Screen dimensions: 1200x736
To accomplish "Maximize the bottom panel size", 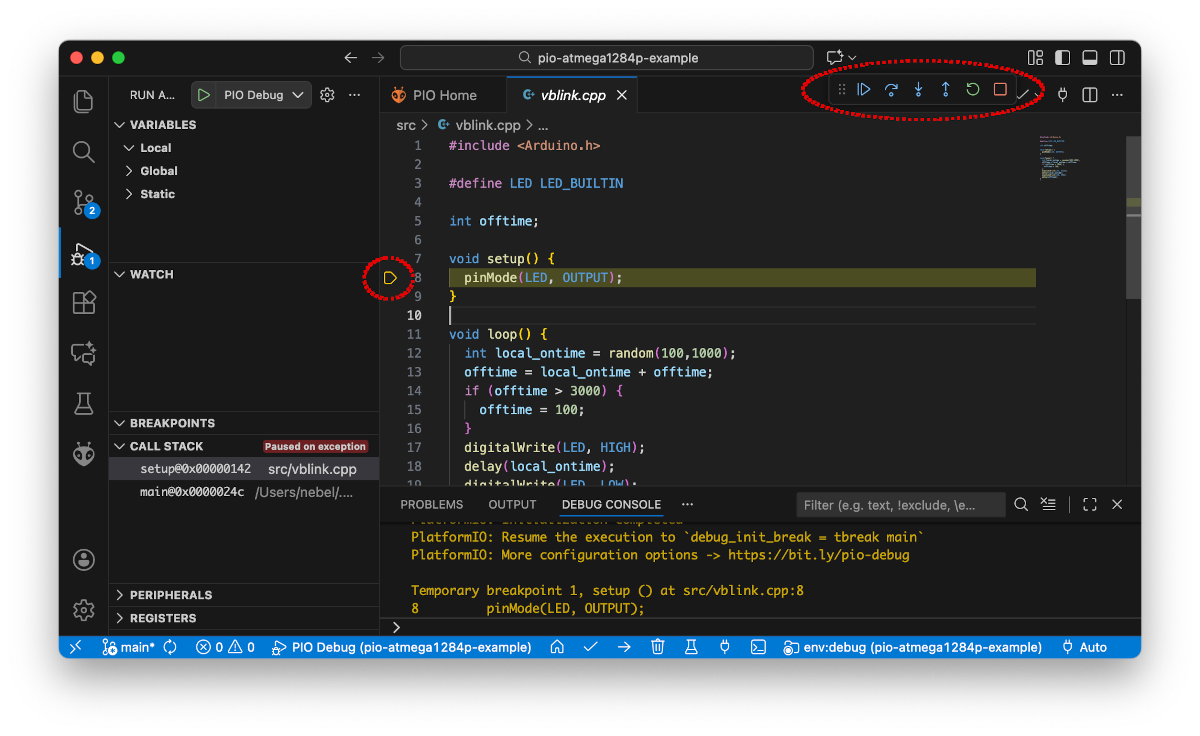I will [x=1090, y=504].
